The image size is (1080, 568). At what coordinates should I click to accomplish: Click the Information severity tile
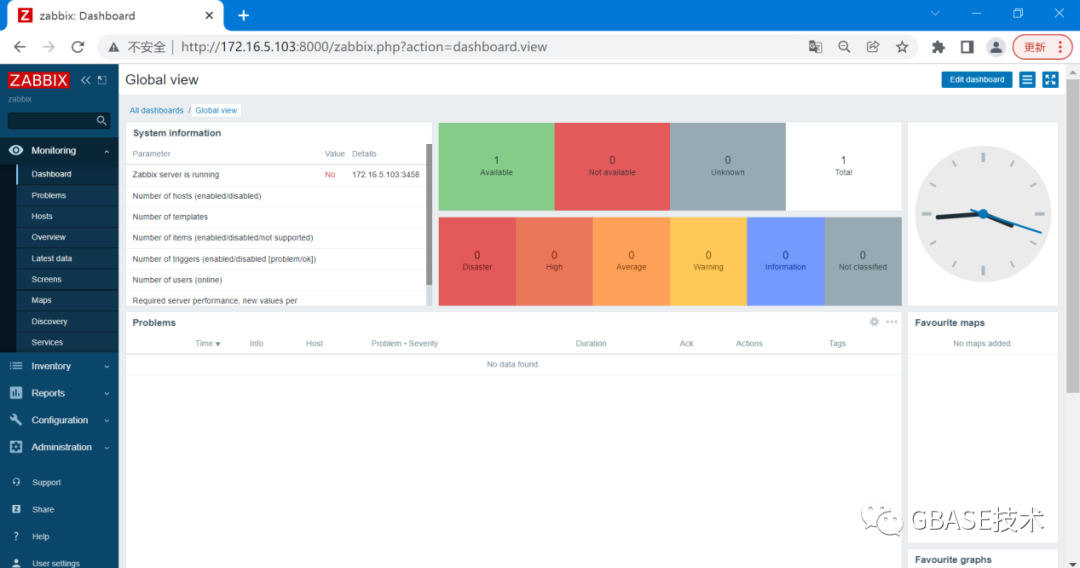tap(785, 261)
